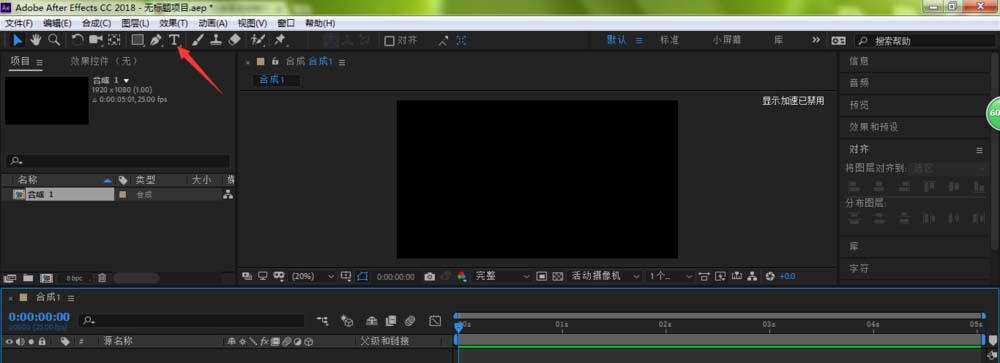Open the 图层(L) menu
The height and width of the screenshot is (363, 1000).
tap(135, 23)
